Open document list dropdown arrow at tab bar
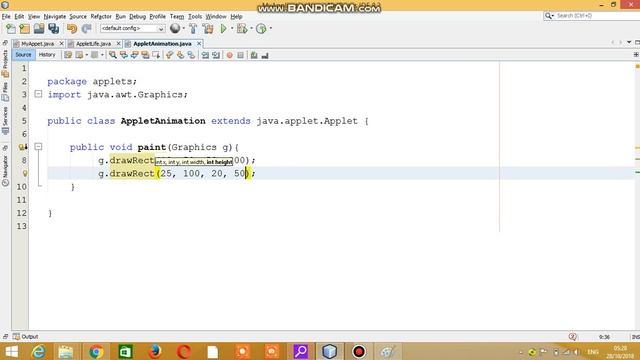The height and width of the screenshot is (360, 640). coord(629,42)
